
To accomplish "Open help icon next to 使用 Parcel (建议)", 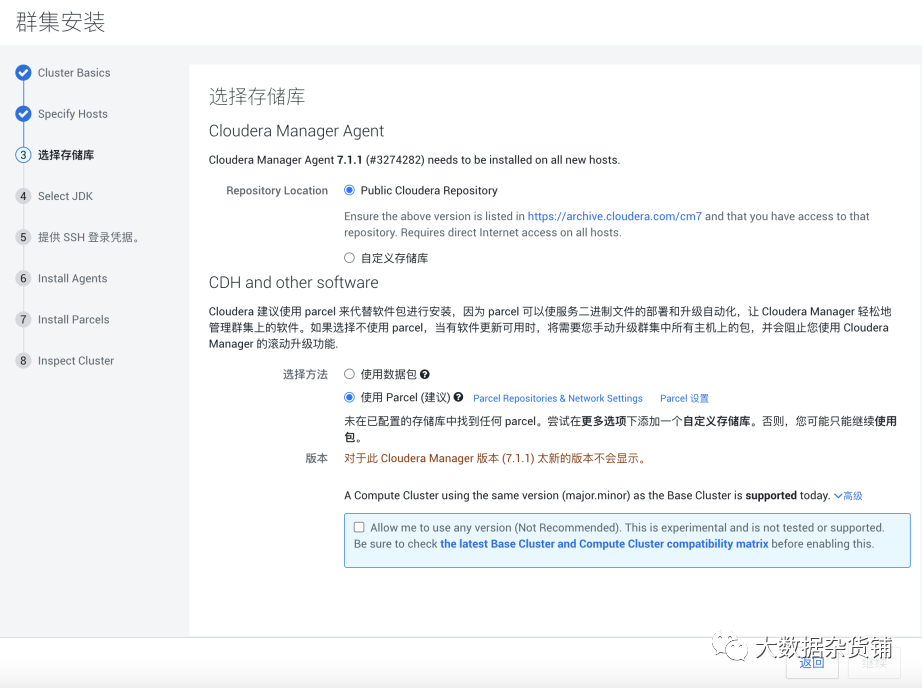I will click(x=458, y=397).
